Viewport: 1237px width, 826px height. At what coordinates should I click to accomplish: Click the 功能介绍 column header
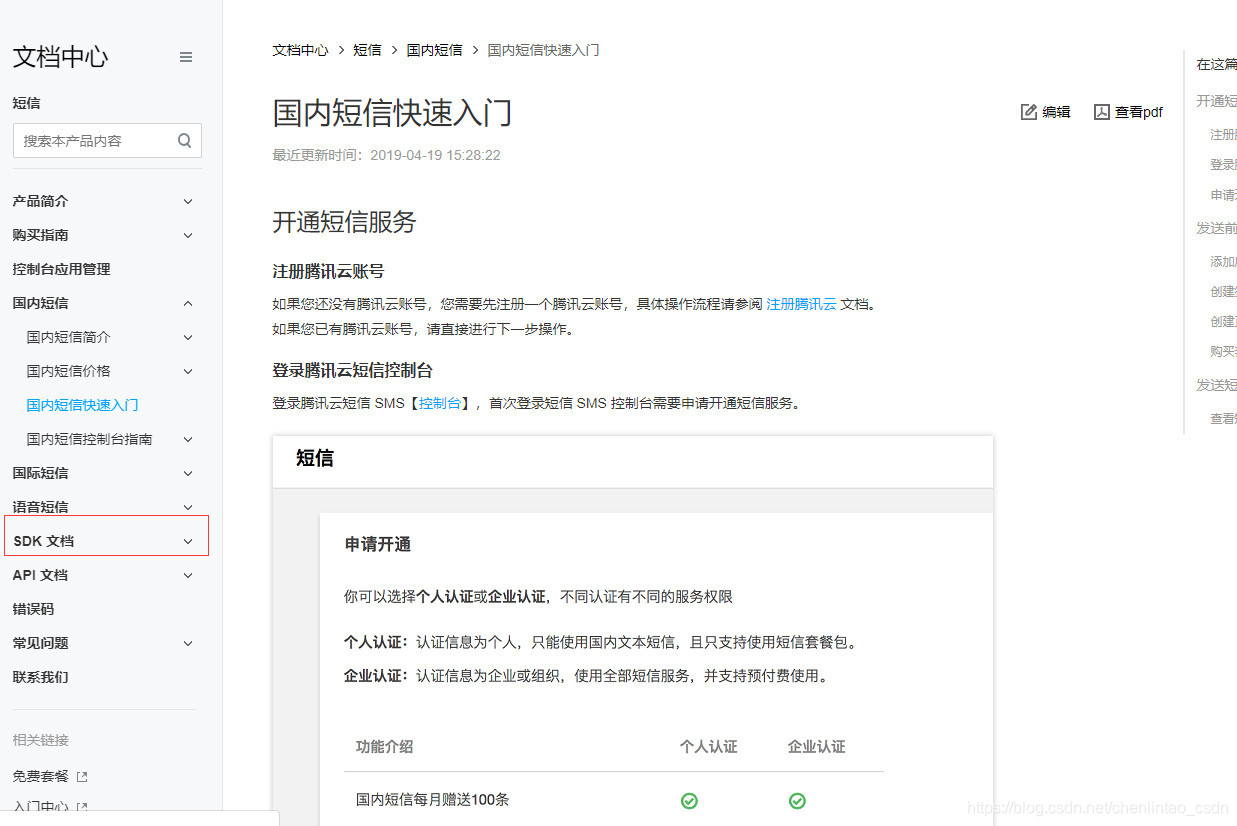click(x=385, y=747)
